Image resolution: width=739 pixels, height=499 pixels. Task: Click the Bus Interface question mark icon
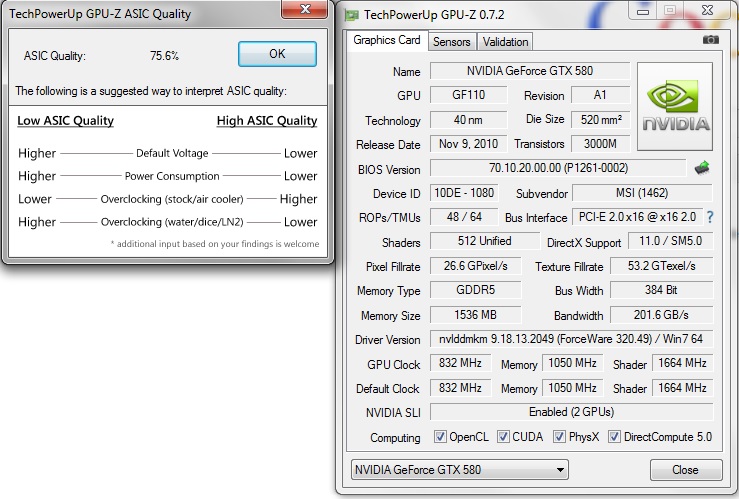[x=710, y=217]
